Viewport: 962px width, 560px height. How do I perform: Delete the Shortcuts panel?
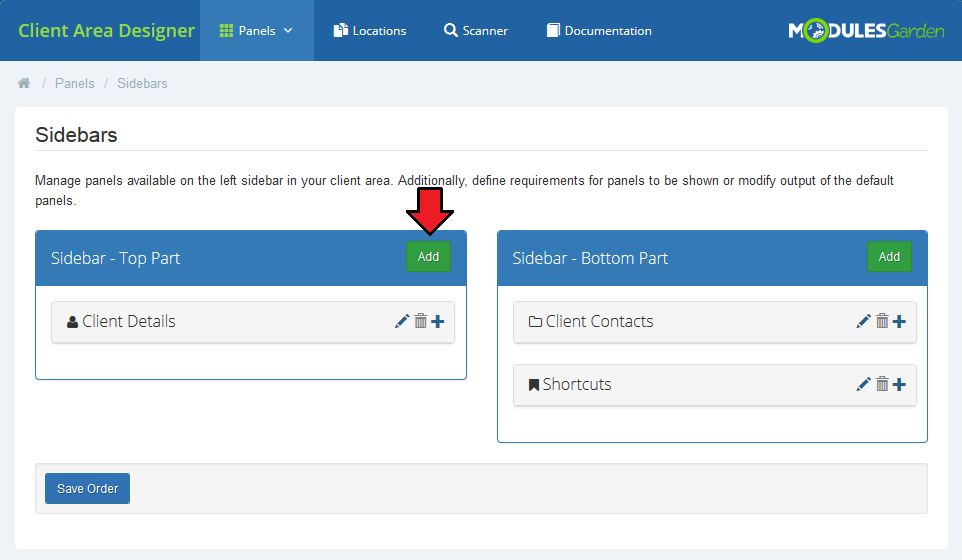[882, 385]
